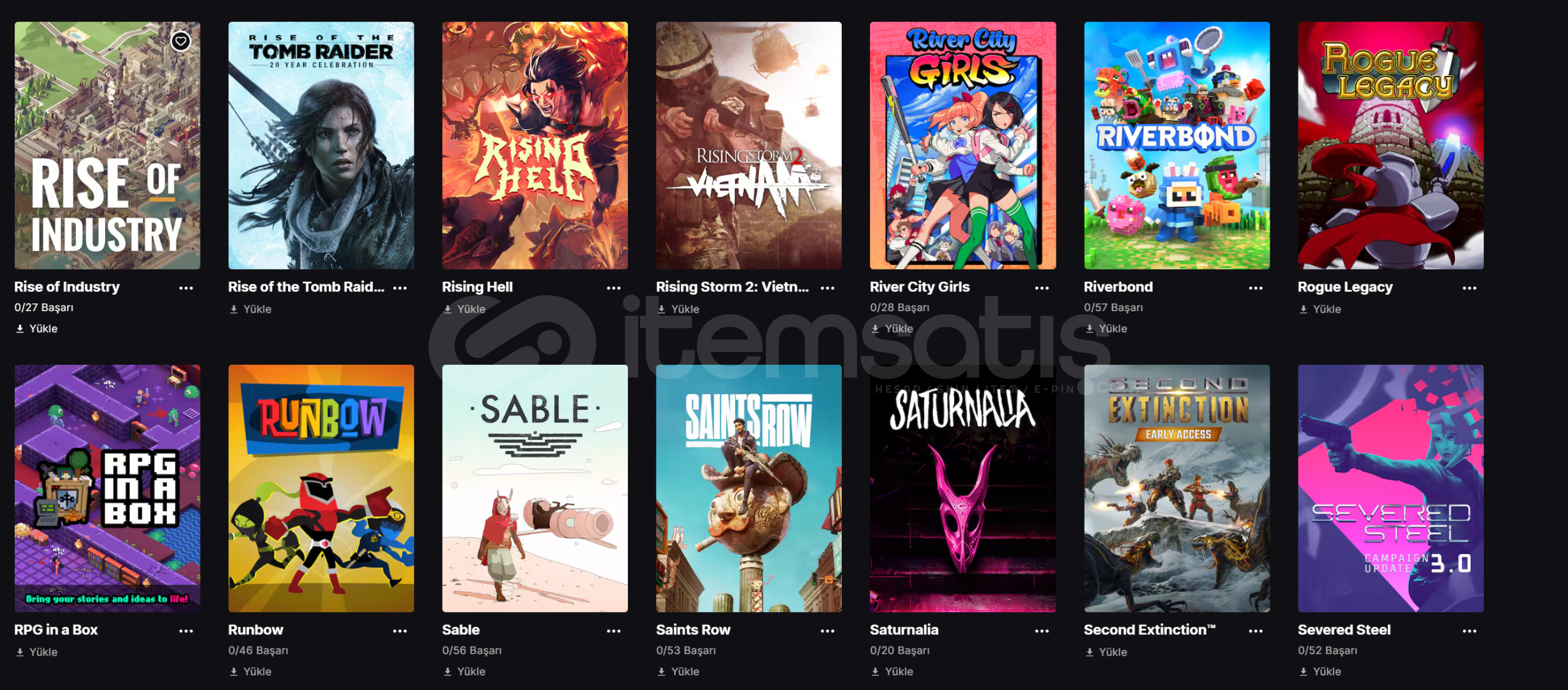This screenshot has height=690, width=1568.
Task: Install Second Extinction via Yükle
Action: click(1106, 652)
